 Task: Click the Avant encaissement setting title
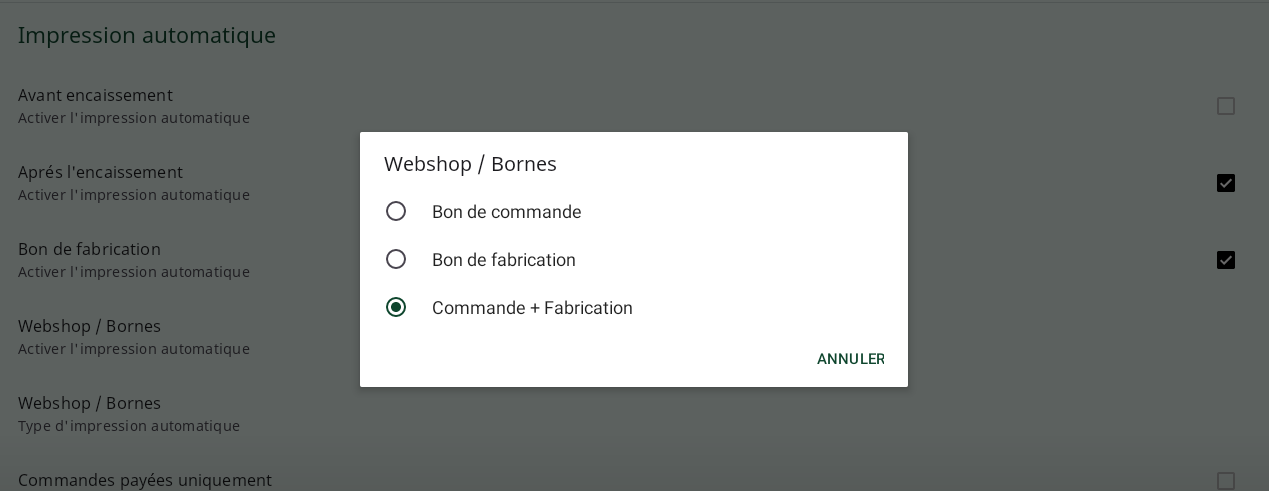pyautogui.click(x=95, y=95)
